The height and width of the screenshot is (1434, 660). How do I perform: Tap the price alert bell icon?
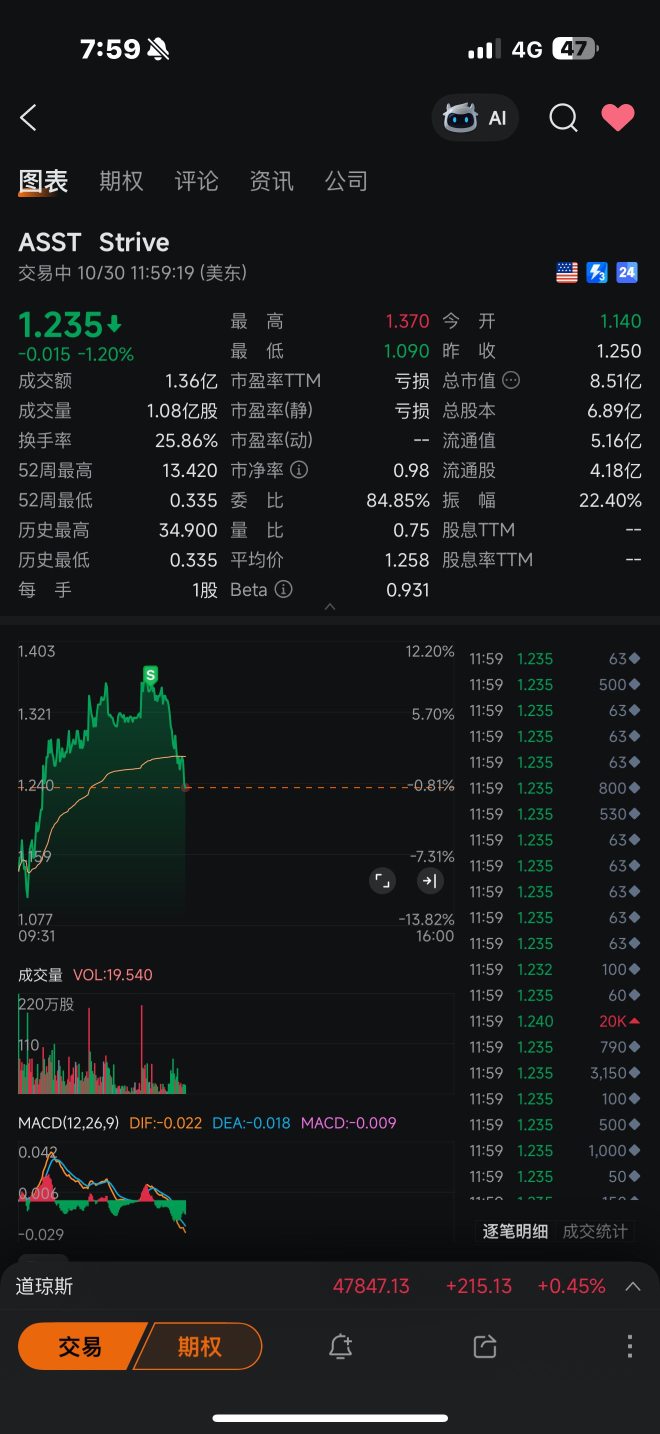click(x=340, y=1346)
